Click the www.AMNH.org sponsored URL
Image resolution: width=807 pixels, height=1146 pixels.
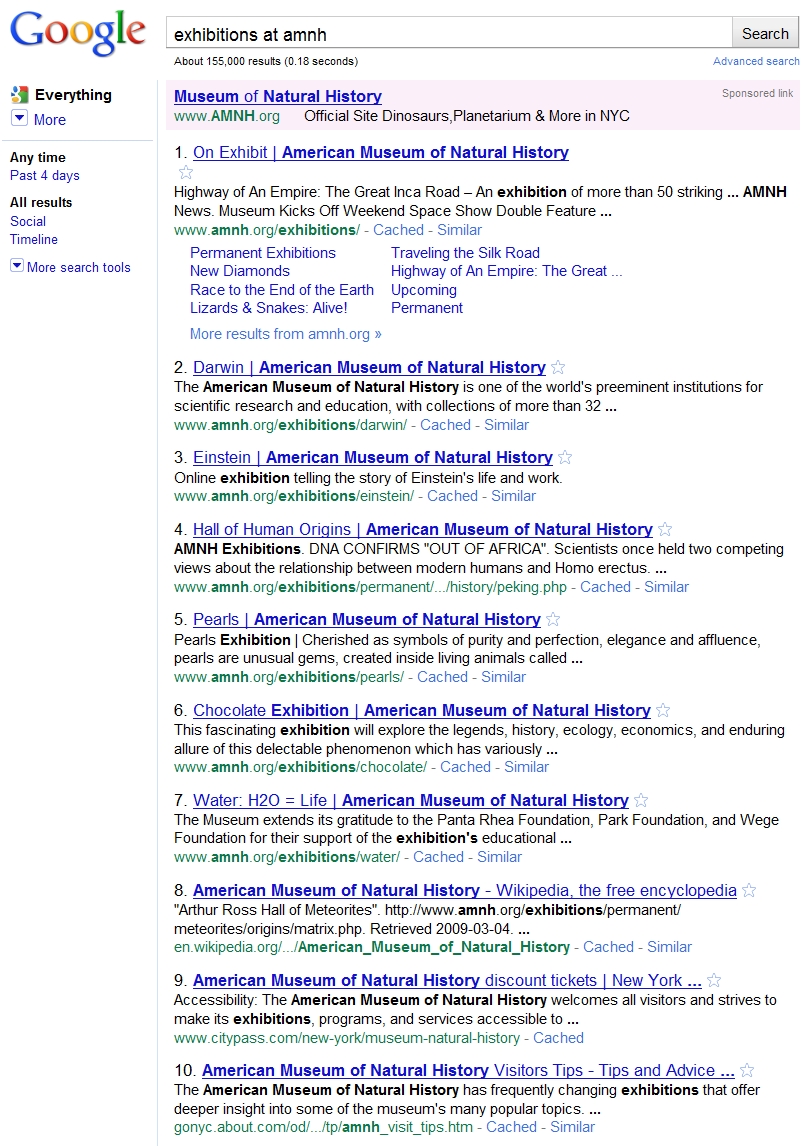click(227, 115)
